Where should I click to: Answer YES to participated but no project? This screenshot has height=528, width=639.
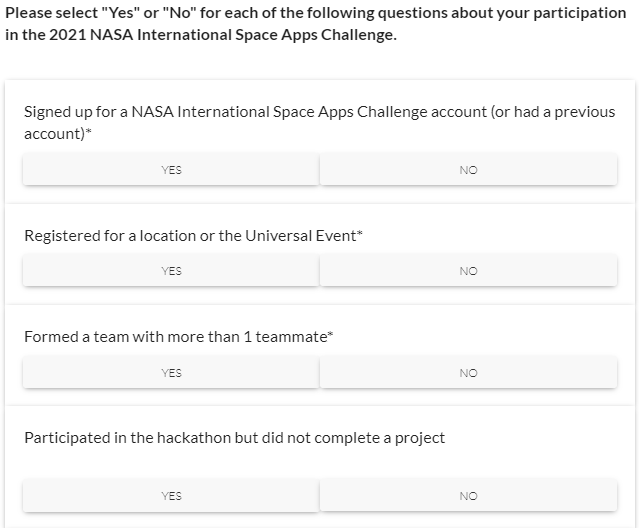tap(171, 496)
